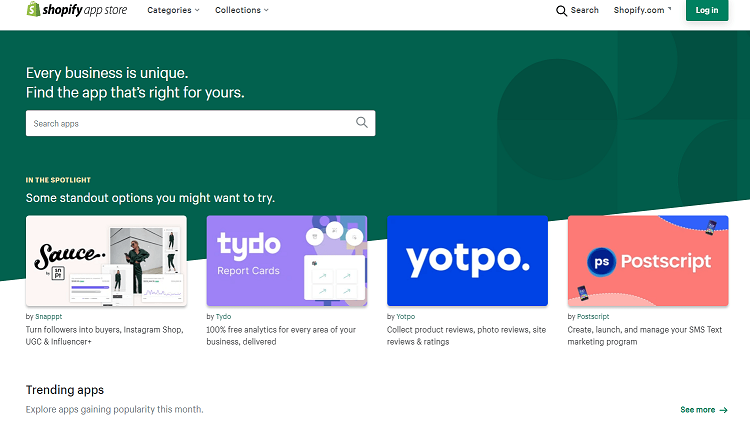
Task: Click the arrow icon beside See more
Action: pos(723,410)
